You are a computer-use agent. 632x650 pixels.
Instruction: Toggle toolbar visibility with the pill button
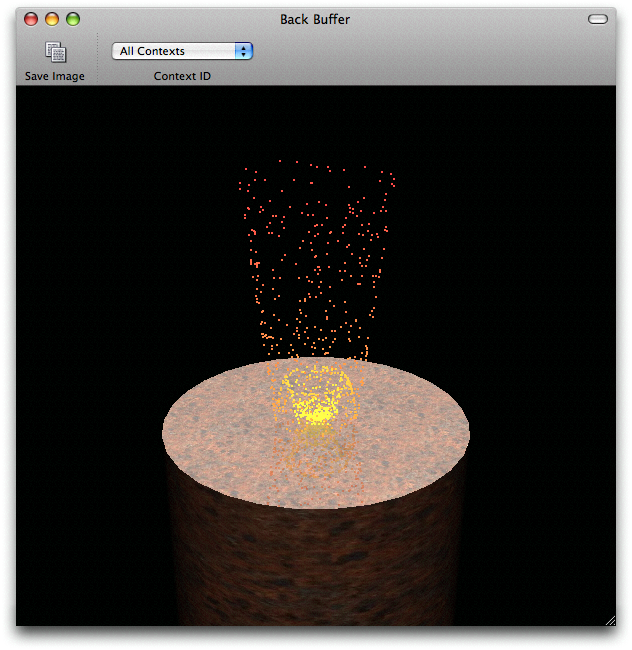coord(597,19)
